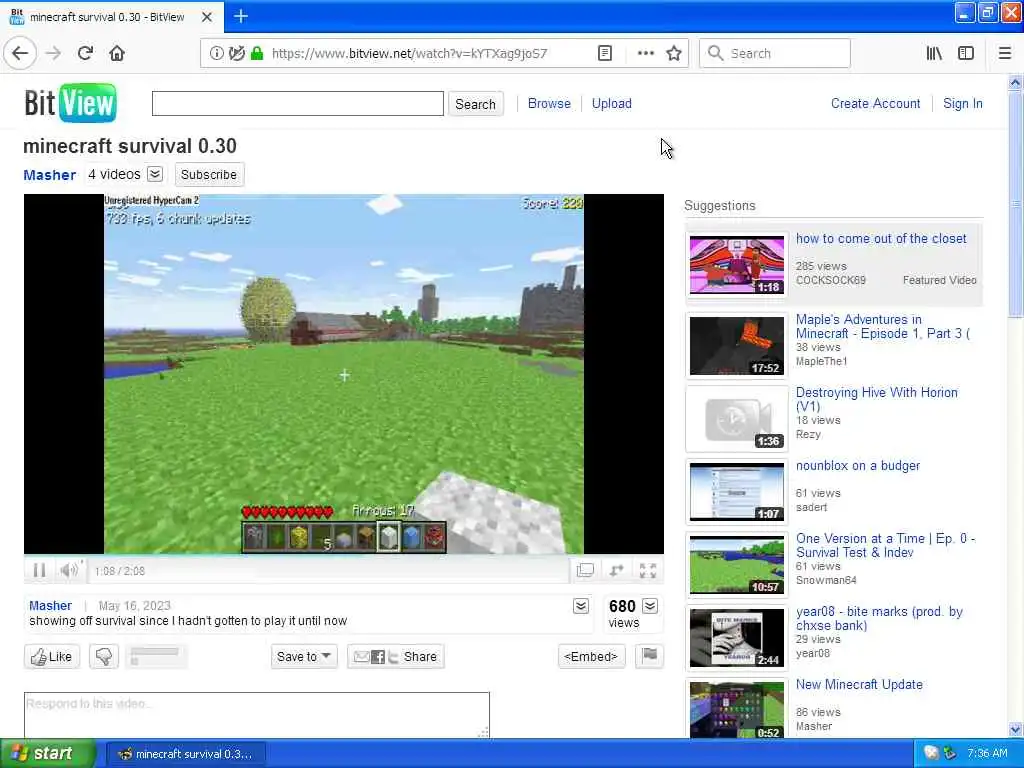The image size is (1024, 768).
Task: Expand the 4 videos dropdown arrow
Action: click(155, 174)
